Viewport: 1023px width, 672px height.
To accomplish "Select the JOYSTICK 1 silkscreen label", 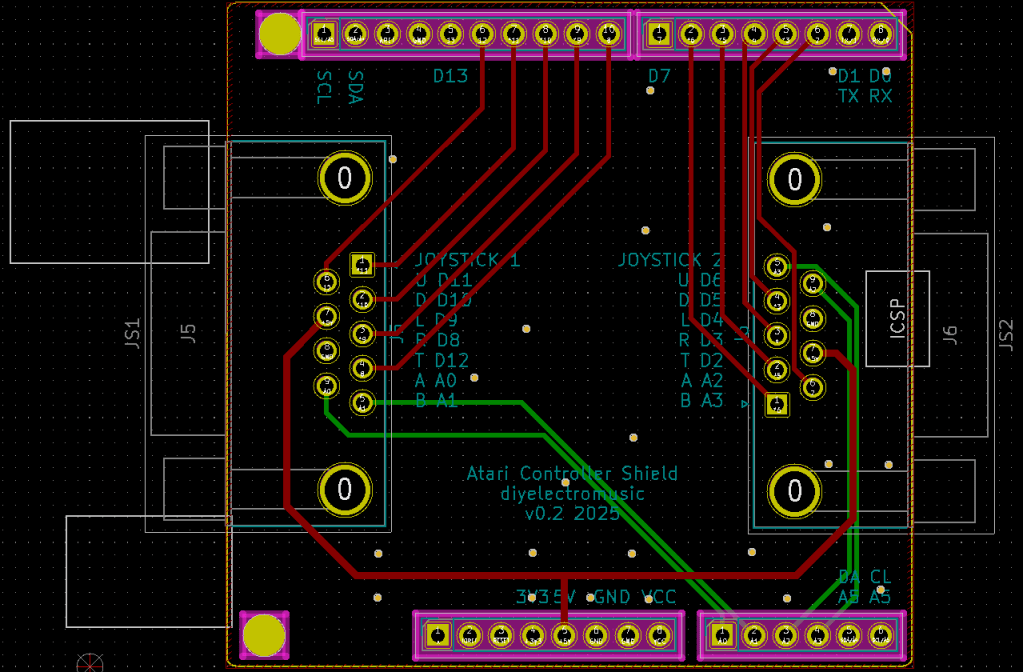I will point(467,261).
